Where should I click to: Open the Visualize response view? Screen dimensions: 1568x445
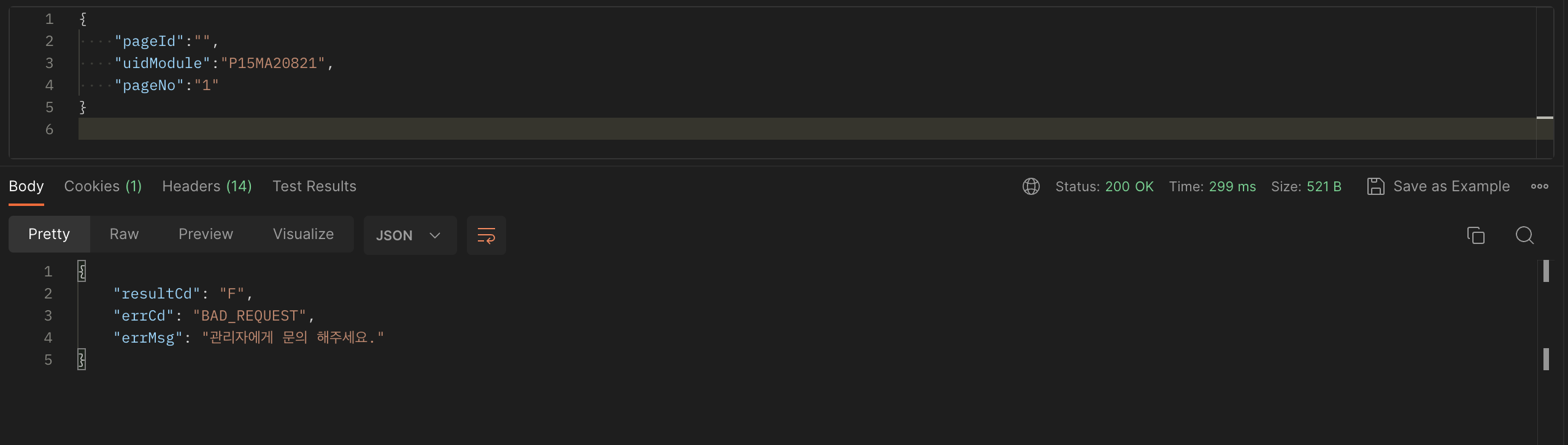coord(303,234)
